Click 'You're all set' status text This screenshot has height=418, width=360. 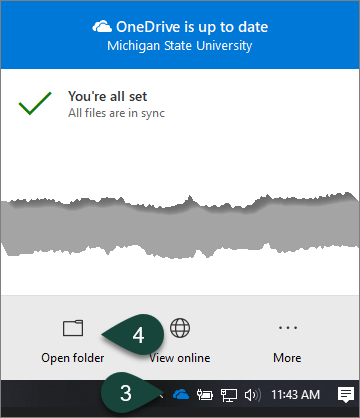[x=107, y=96]
